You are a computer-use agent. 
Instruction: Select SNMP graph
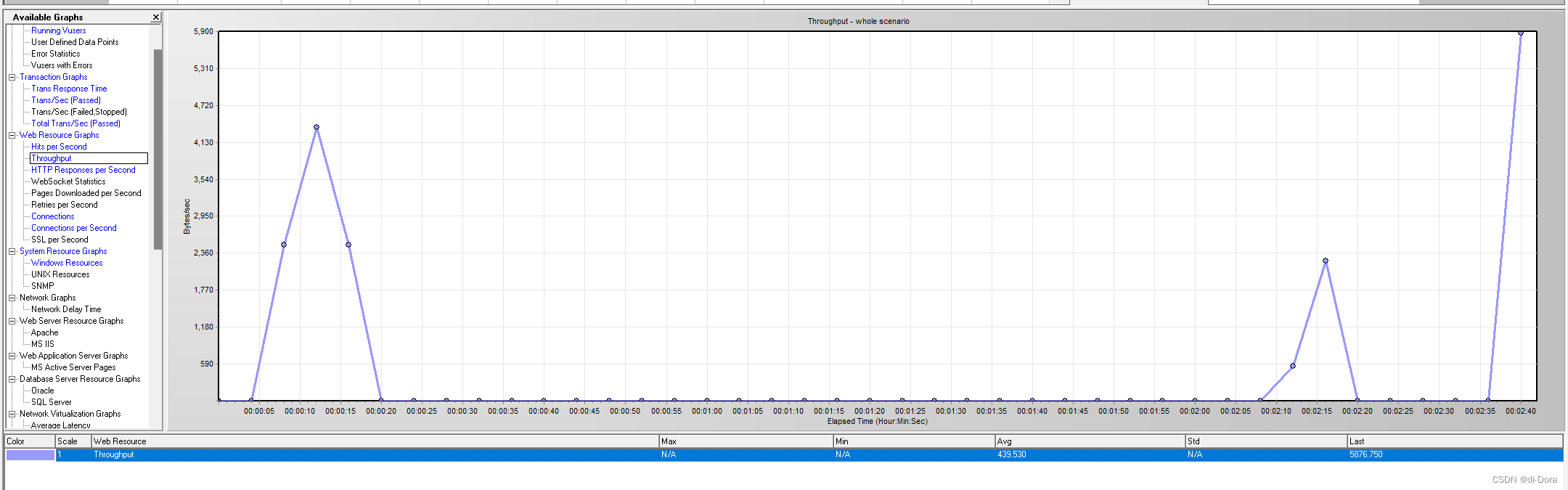point(42,286)
